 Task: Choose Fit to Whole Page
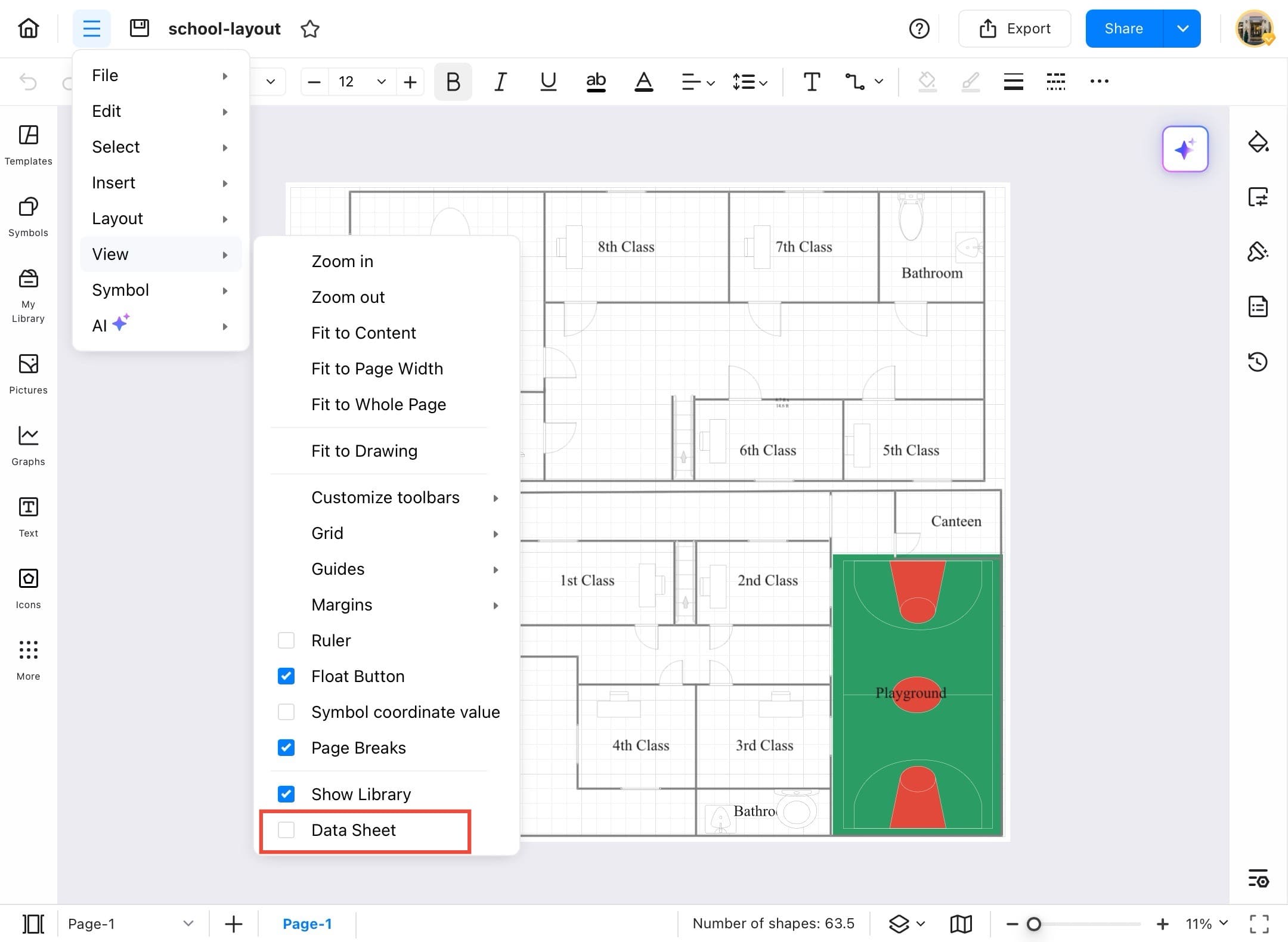click(x=379, y=404)
